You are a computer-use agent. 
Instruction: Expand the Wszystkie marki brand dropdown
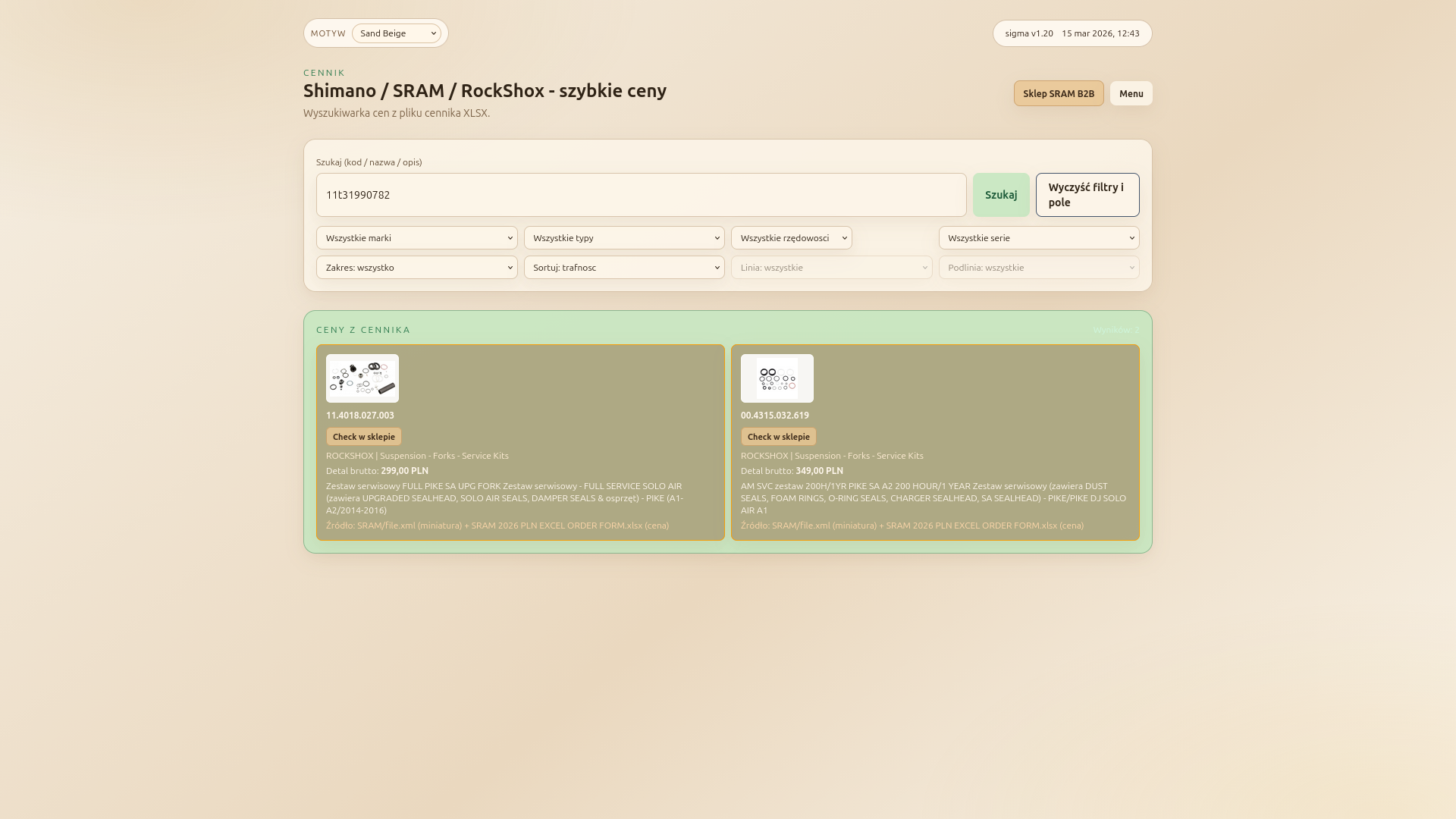[417, 238]
